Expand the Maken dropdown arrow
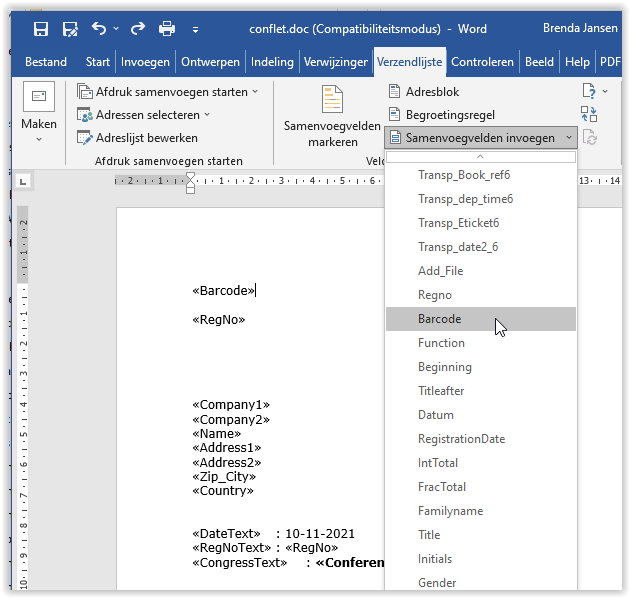This screenshot has height=598, width=630. (x=39, y=139)
